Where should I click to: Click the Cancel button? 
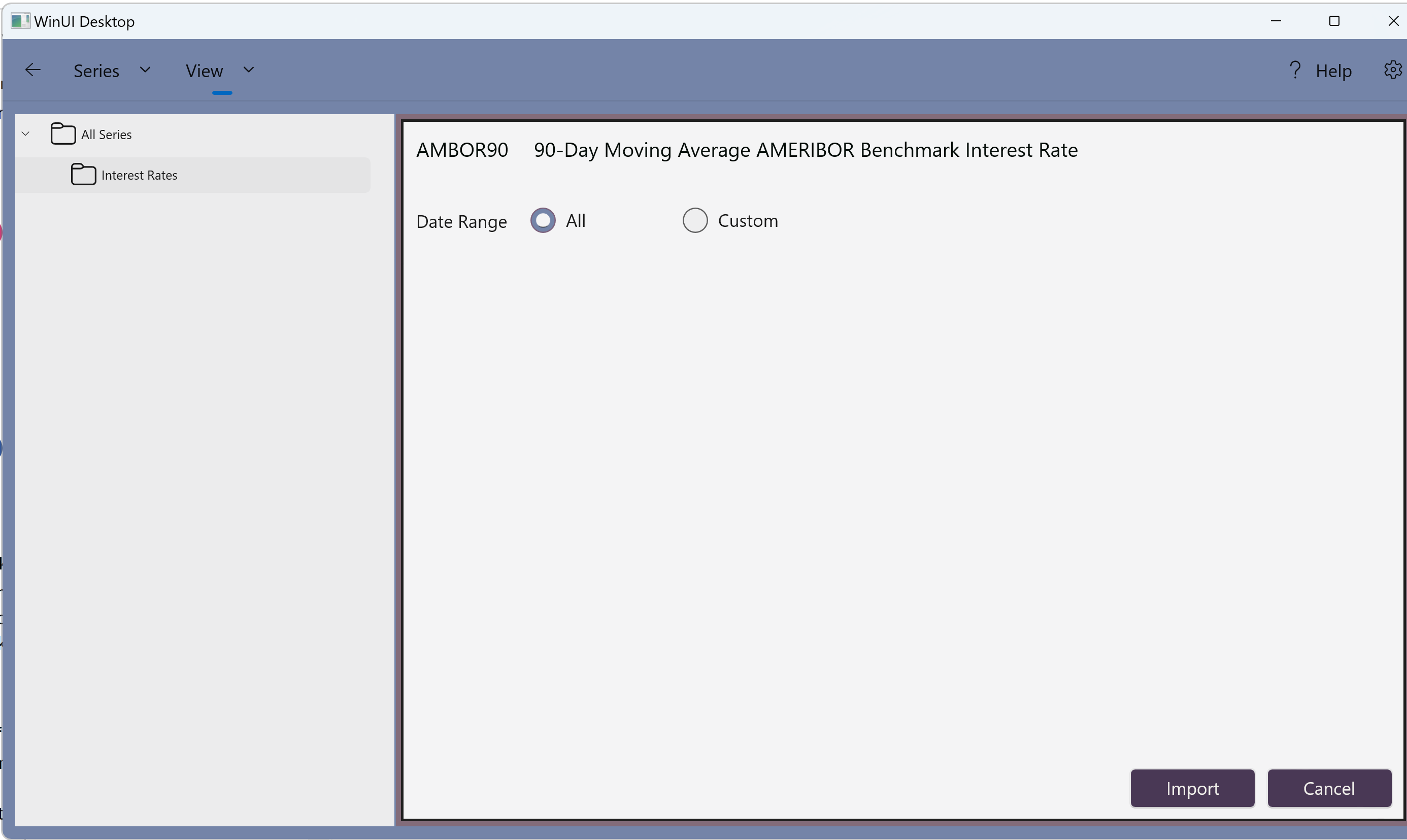point(1329,788)
